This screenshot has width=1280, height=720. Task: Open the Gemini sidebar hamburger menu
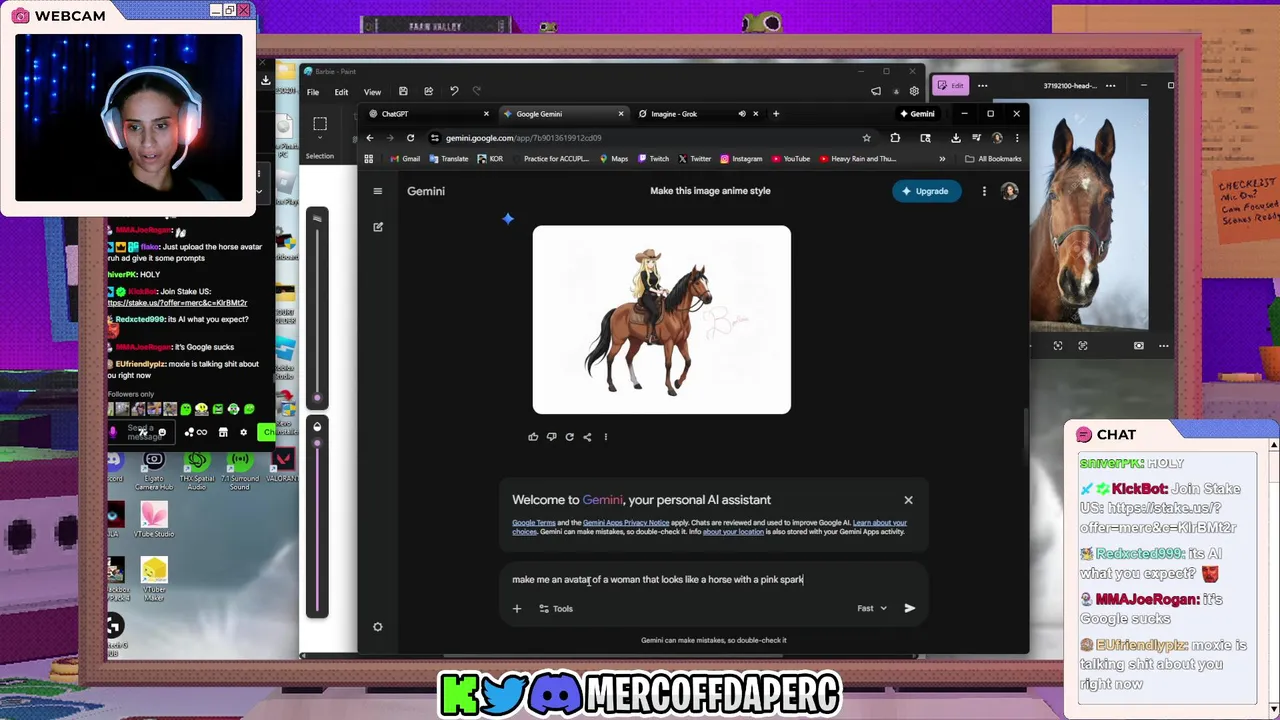(x=378, y=191)
